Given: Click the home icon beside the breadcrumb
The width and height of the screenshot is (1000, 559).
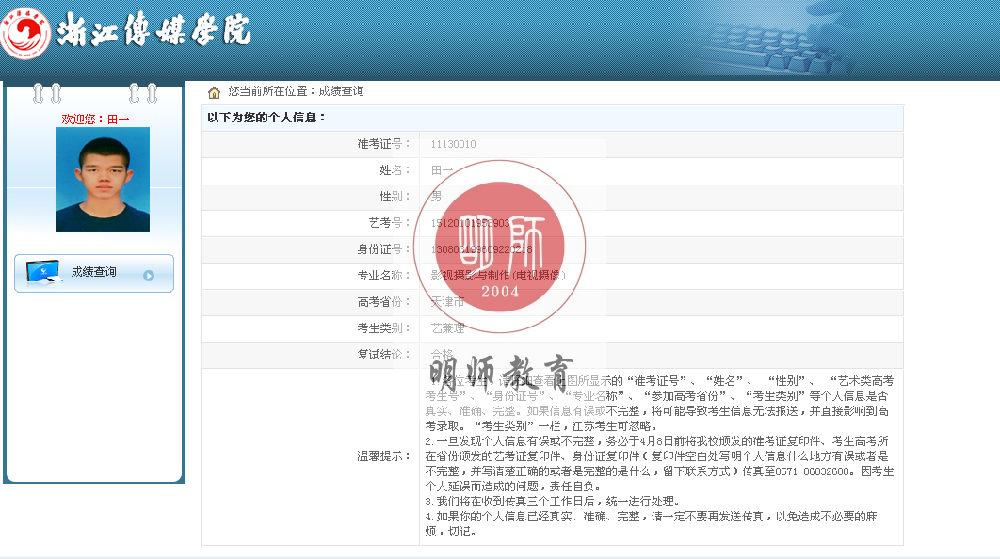Looking at the screenshot, I should (x=214, y=92).
